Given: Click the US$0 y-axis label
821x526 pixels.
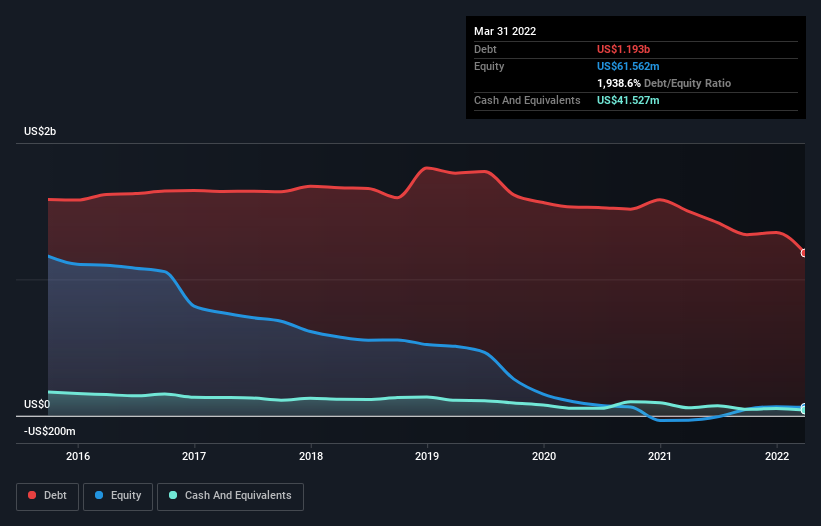Looking at the screenshot, I should click(37, 405).
